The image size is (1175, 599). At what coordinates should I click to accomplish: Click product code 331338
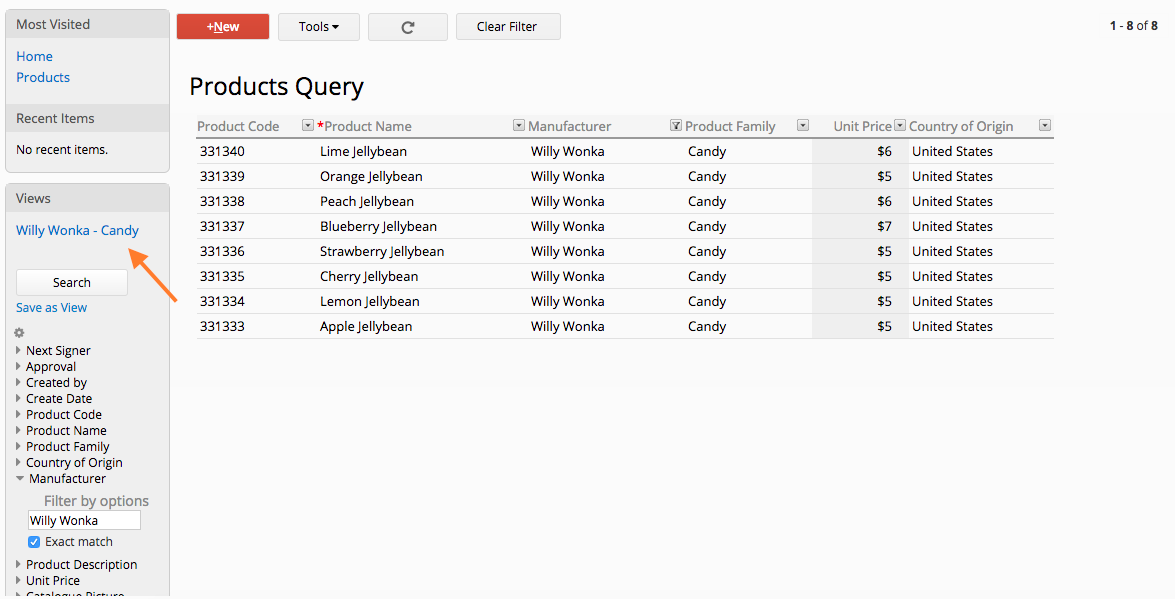click(222, 201)
